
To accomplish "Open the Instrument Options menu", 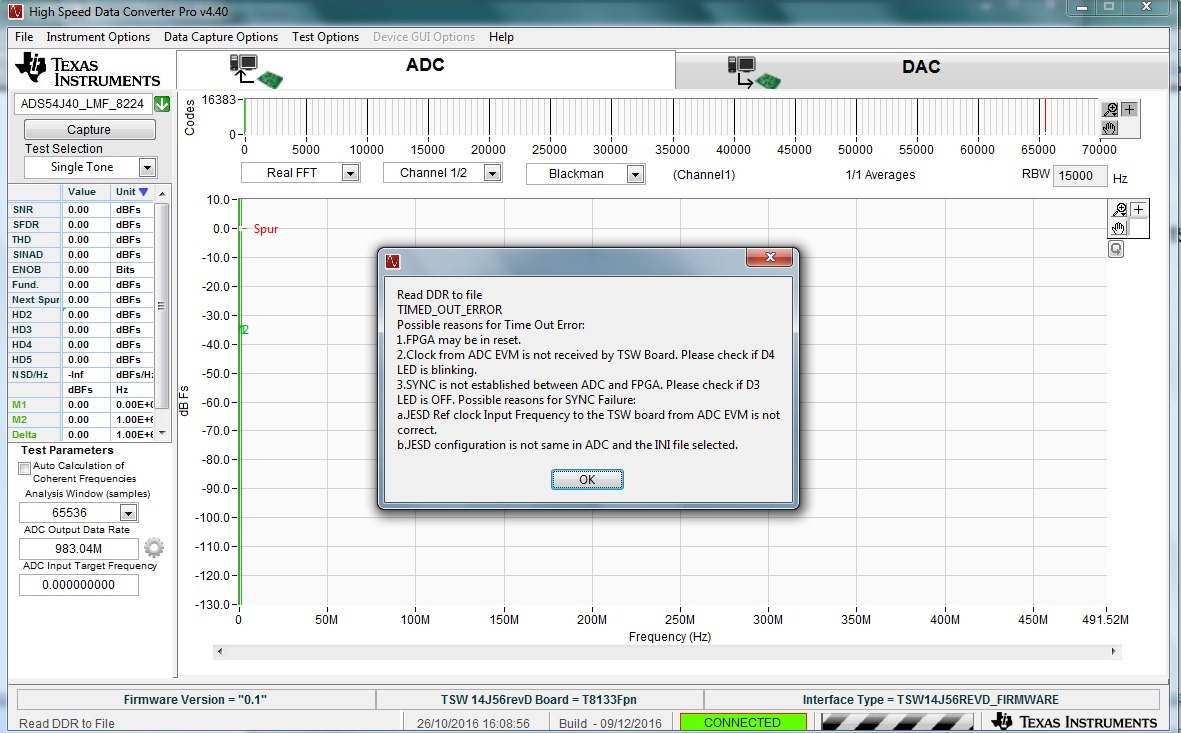I will [98, 37].
